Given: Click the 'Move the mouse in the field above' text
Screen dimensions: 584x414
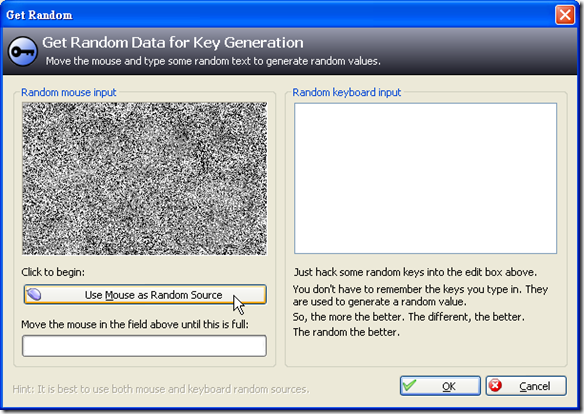Looking at the screenshot, I should click(x=135, y=324).
